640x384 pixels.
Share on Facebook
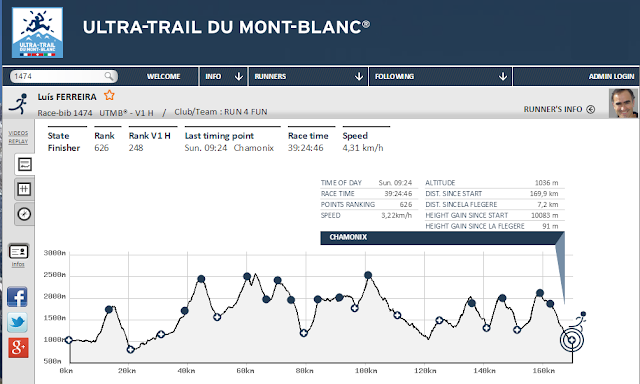(x=17, y=297)
